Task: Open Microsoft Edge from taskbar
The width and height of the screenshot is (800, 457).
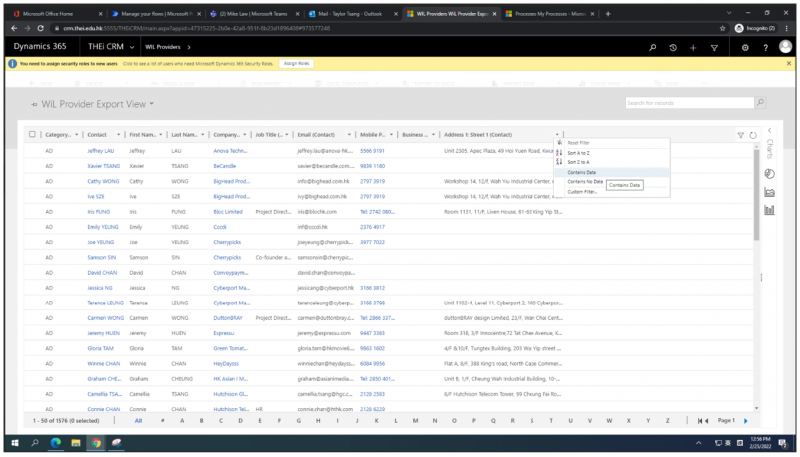Action: pyautogui.click(x=56, y=443)
